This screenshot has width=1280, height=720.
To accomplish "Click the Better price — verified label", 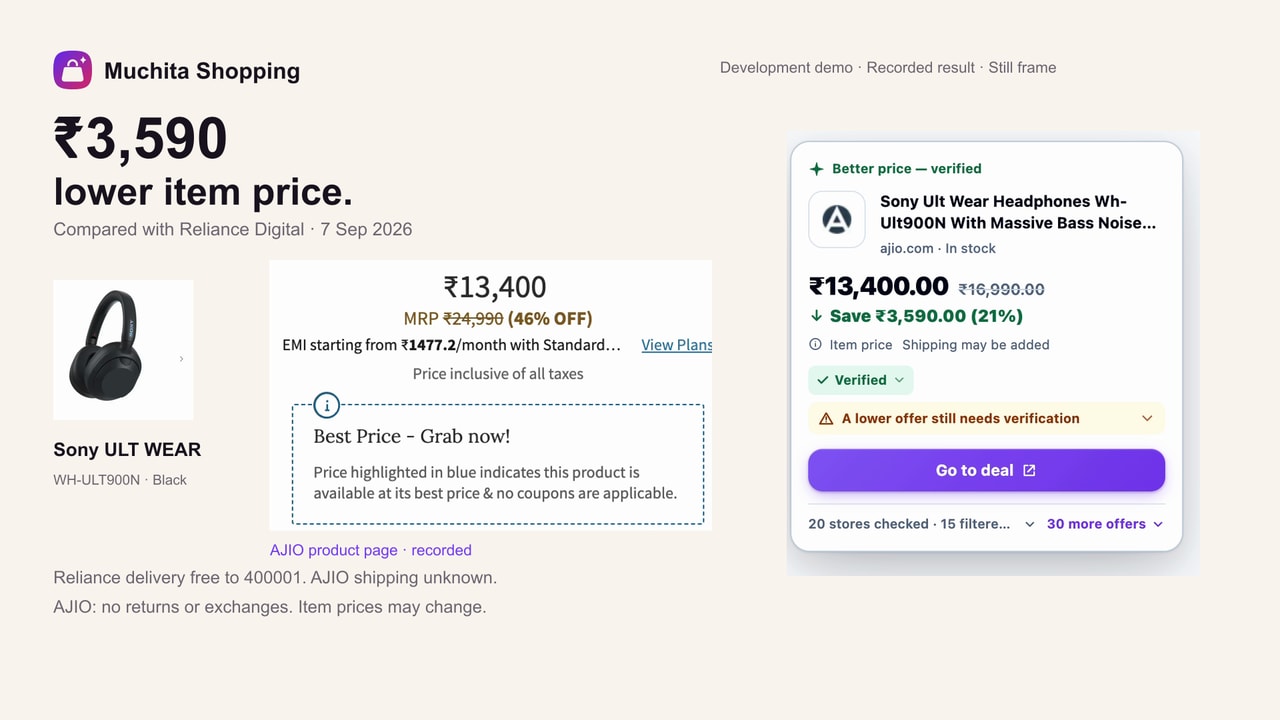I will pyautogui.click(x=907, y=169).
